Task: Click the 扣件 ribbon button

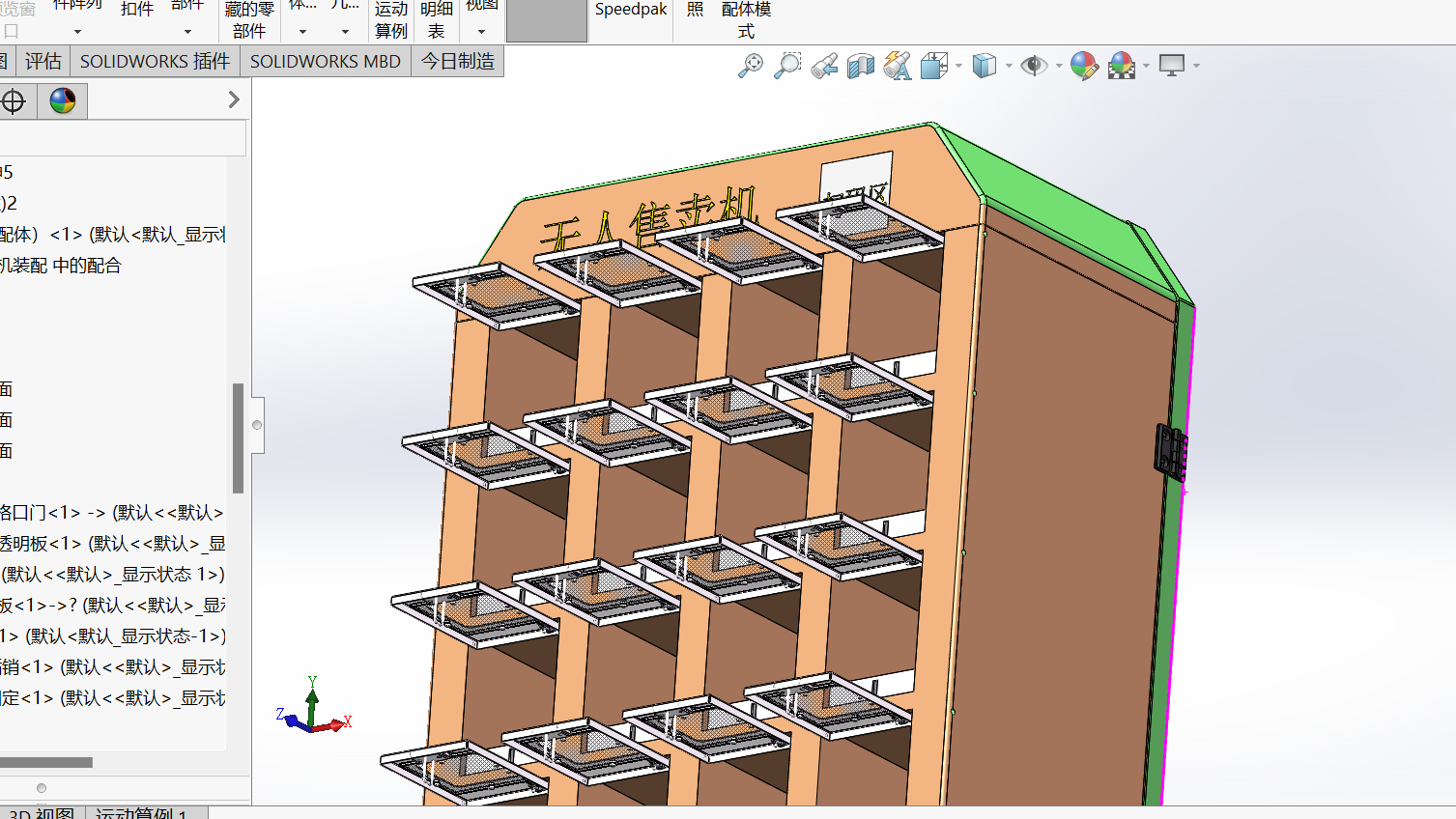Action: (x=137, y=12)
